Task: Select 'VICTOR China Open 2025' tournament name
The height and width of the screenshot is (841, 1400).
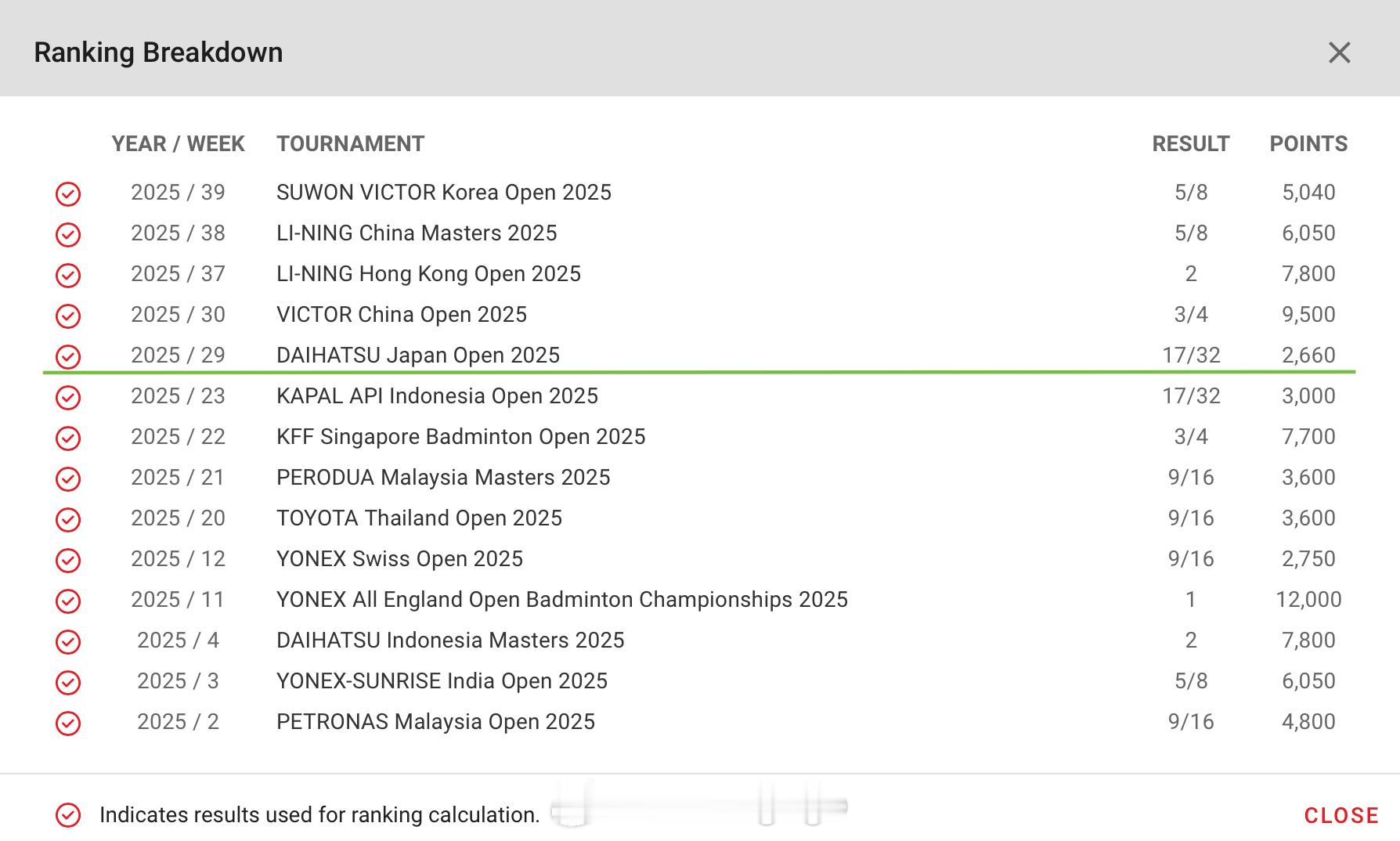Action: 402,315
